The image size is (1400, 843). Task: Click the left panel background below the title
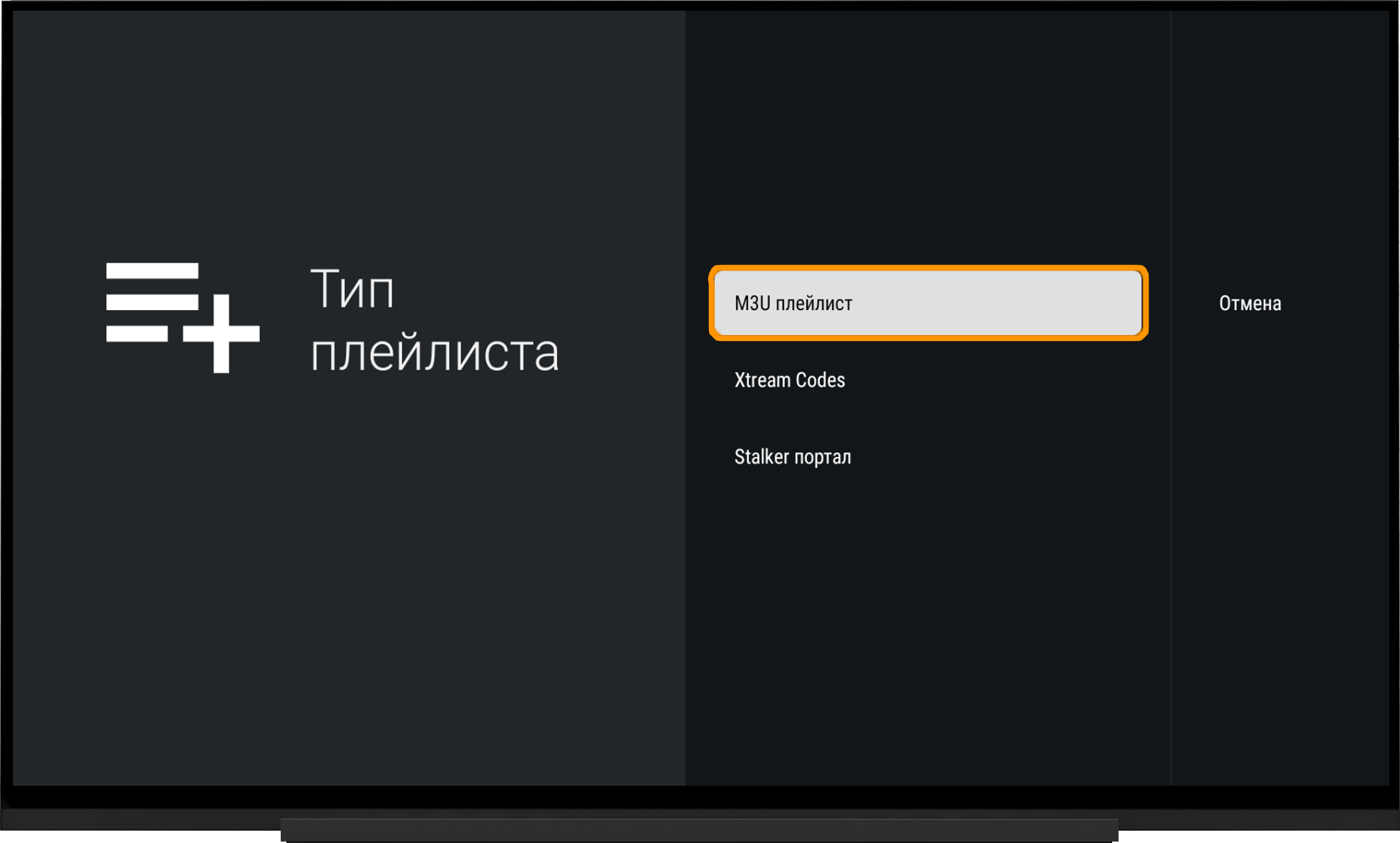pyautogui.click(x=349, y=573)
